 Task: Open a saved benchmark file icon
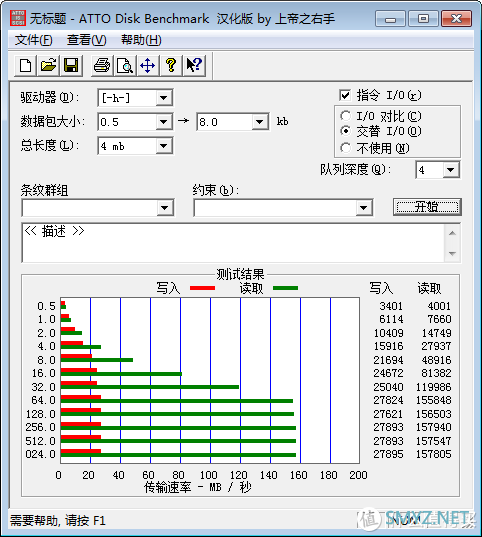(x=48, y=65)
